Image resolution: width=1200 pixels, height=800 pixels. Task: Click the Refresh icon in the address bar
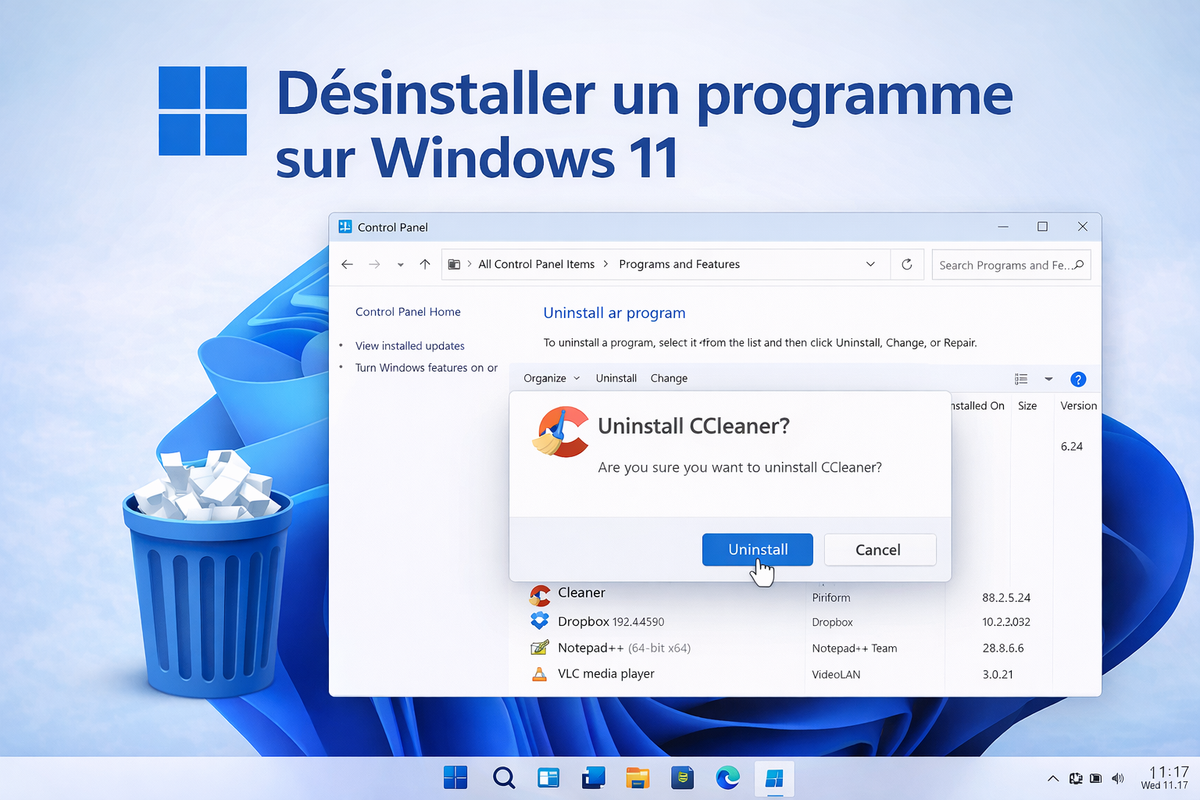(907, 264)
